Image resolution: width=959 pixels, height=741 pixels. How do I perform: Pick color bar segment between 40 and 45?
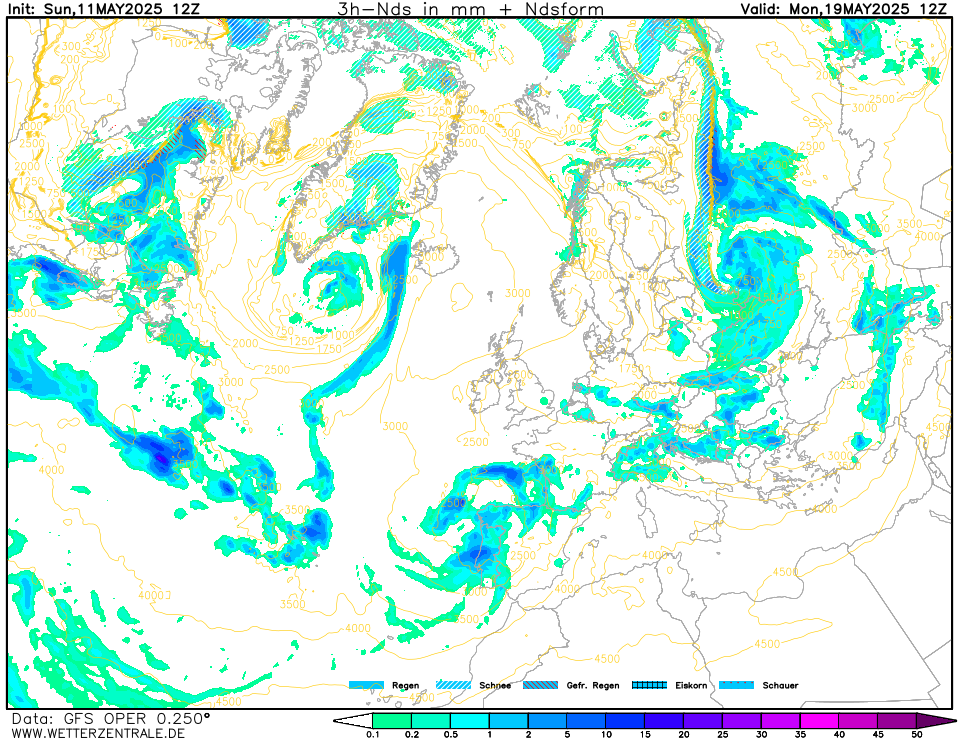coord(859,721)
